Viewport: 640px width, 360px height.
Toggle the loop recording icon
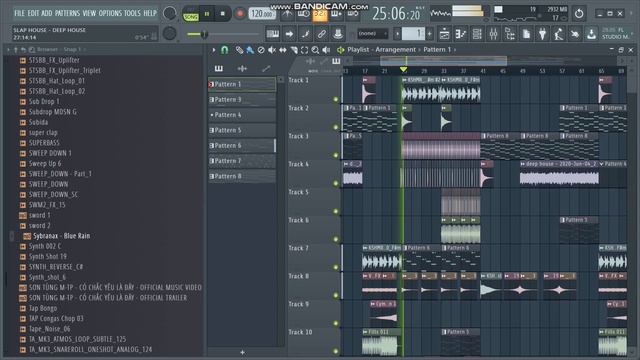point(353,14)
